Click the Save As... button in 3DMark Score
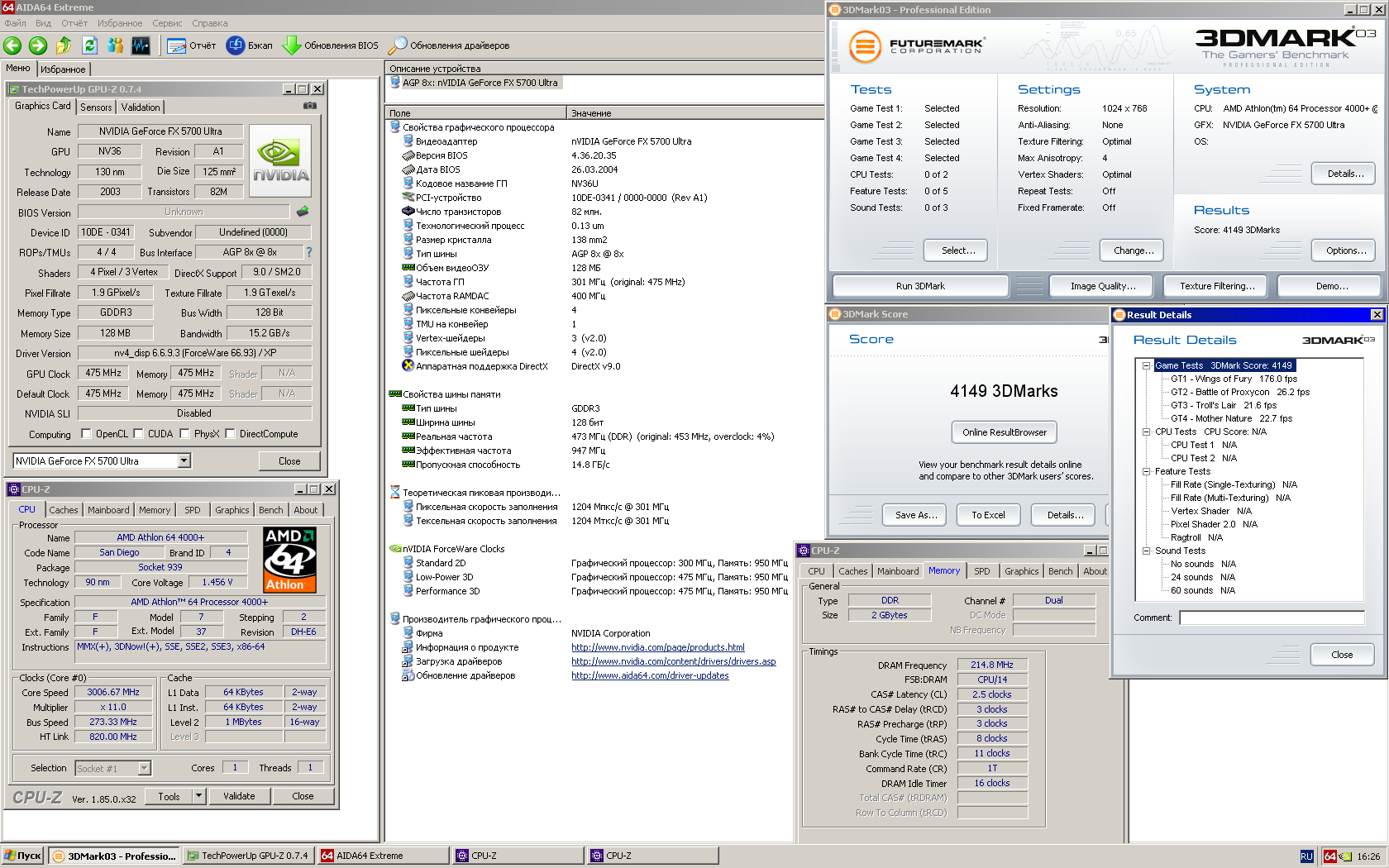The height and width of the screenshot is (868, 1389). pos(916,515)
